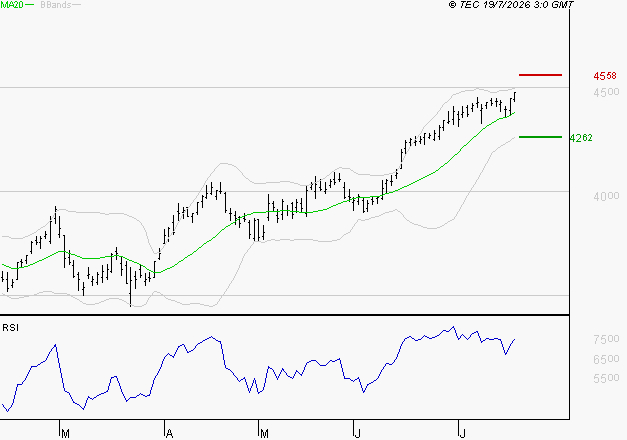Click the green 4262 price label
Viewport: 627px width, 440px height.
coord(581,138)
